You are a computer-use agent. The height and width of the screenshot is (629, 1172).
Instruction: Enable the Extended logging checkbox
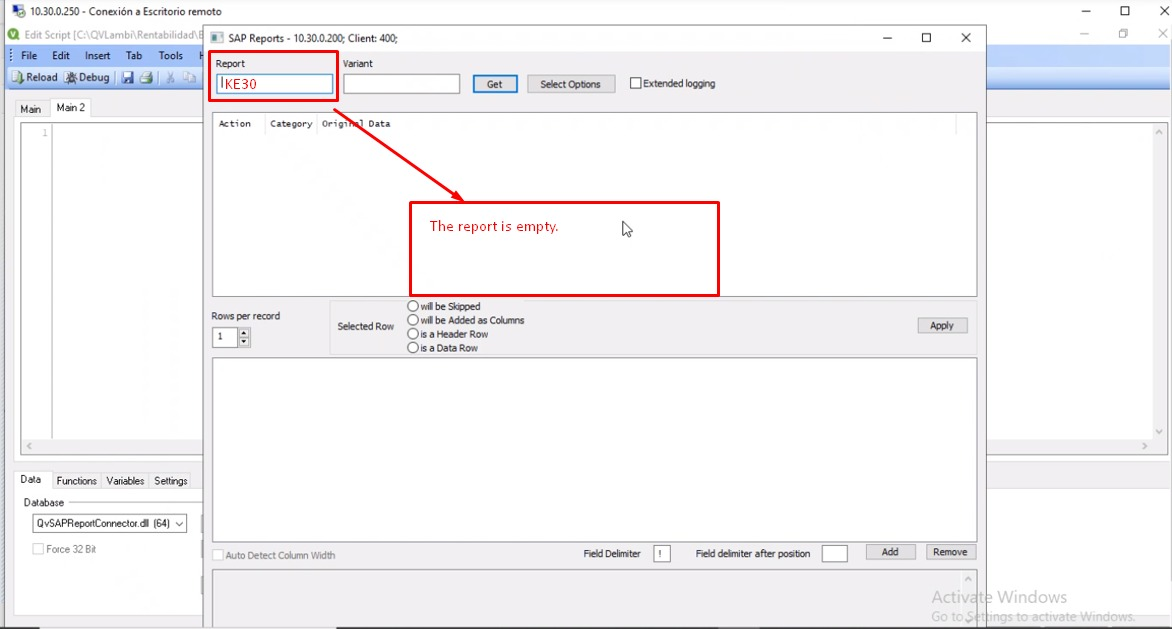634,83
